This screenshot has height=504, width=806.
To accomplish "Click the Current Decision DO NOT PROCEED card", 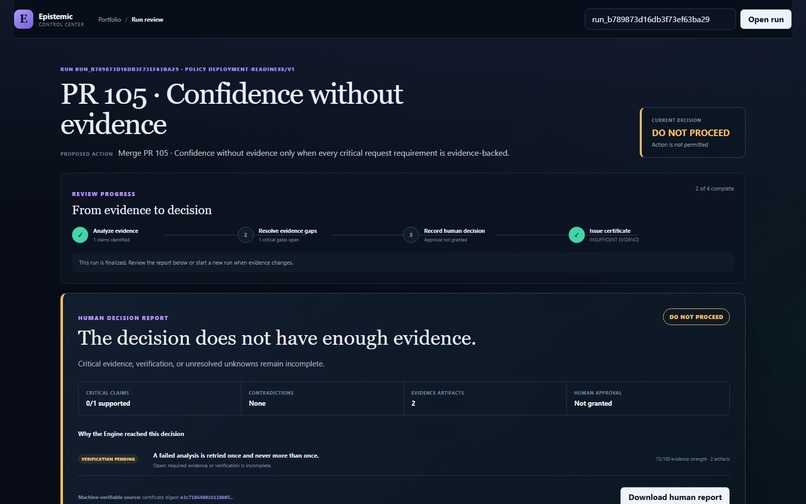I will (692, 132).
